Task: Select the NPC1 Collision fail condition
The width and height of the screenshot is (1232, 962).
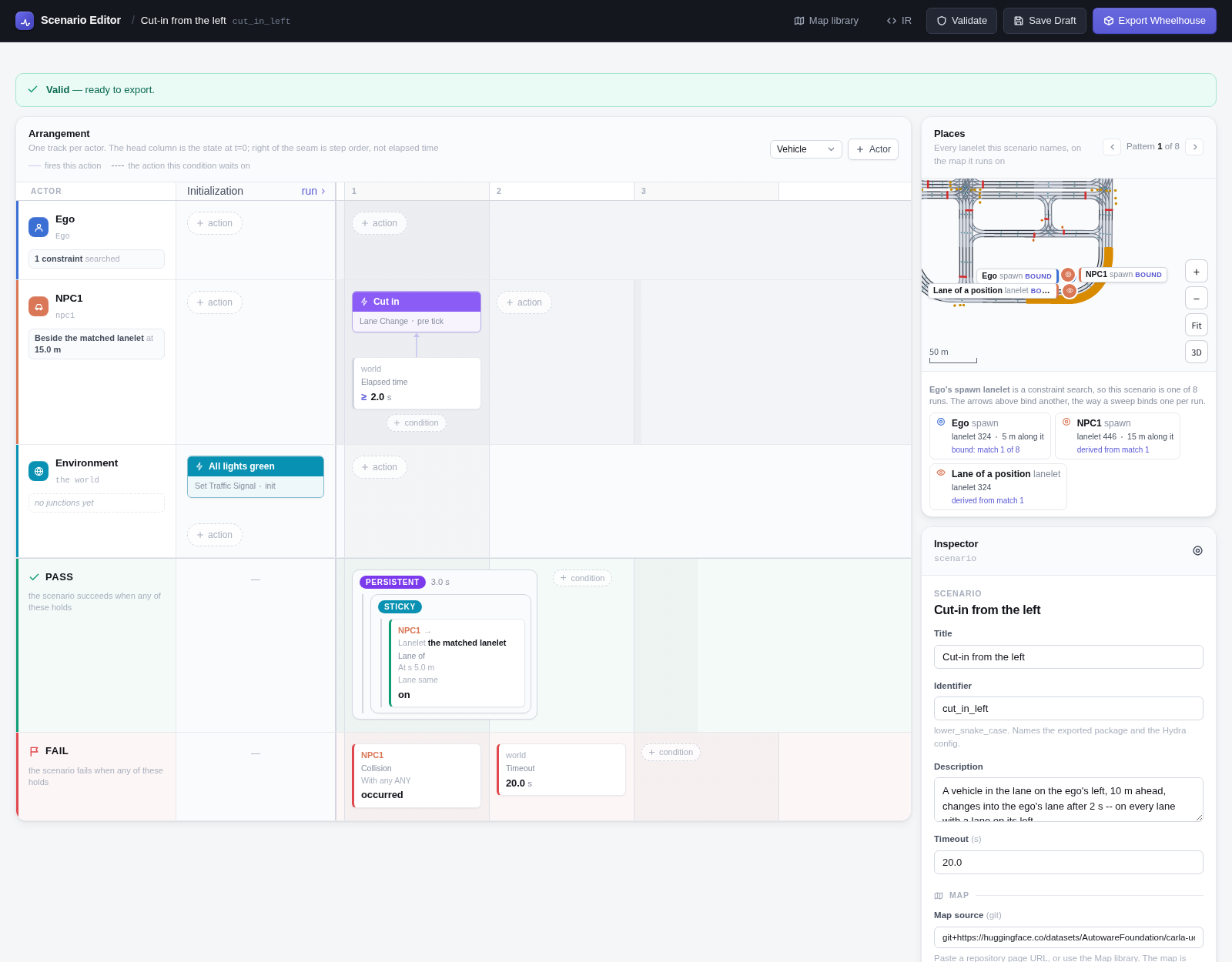Action: (x=417, y=776)
